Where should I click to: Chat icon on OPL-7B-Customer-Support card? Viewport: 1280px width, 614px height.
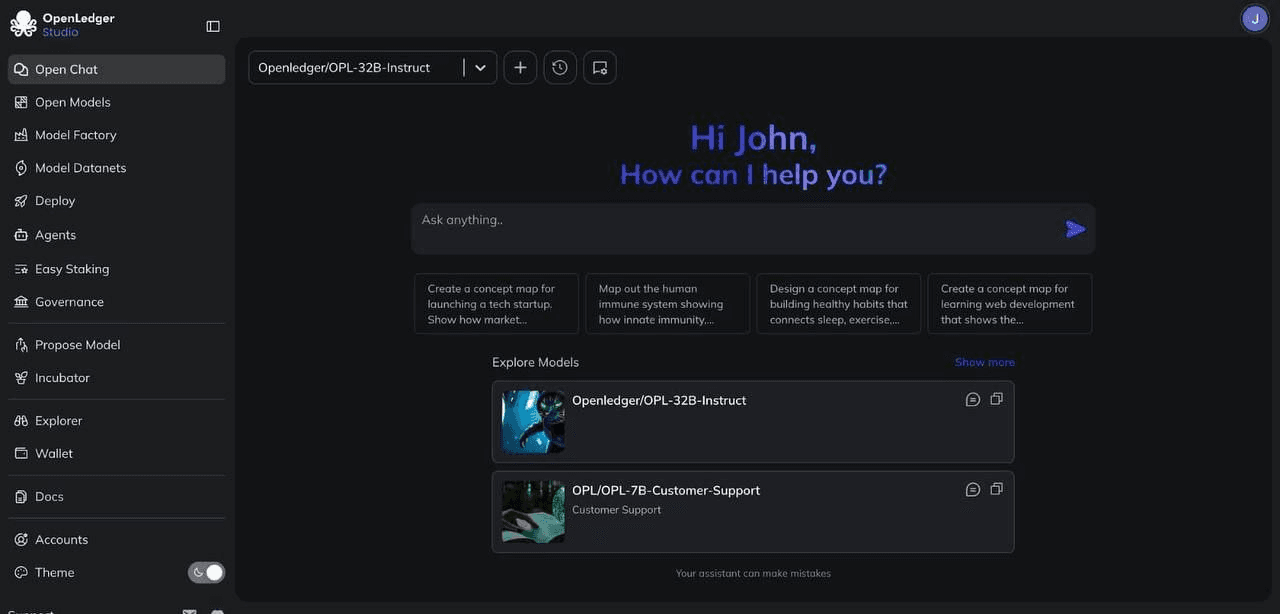[972, 490]
